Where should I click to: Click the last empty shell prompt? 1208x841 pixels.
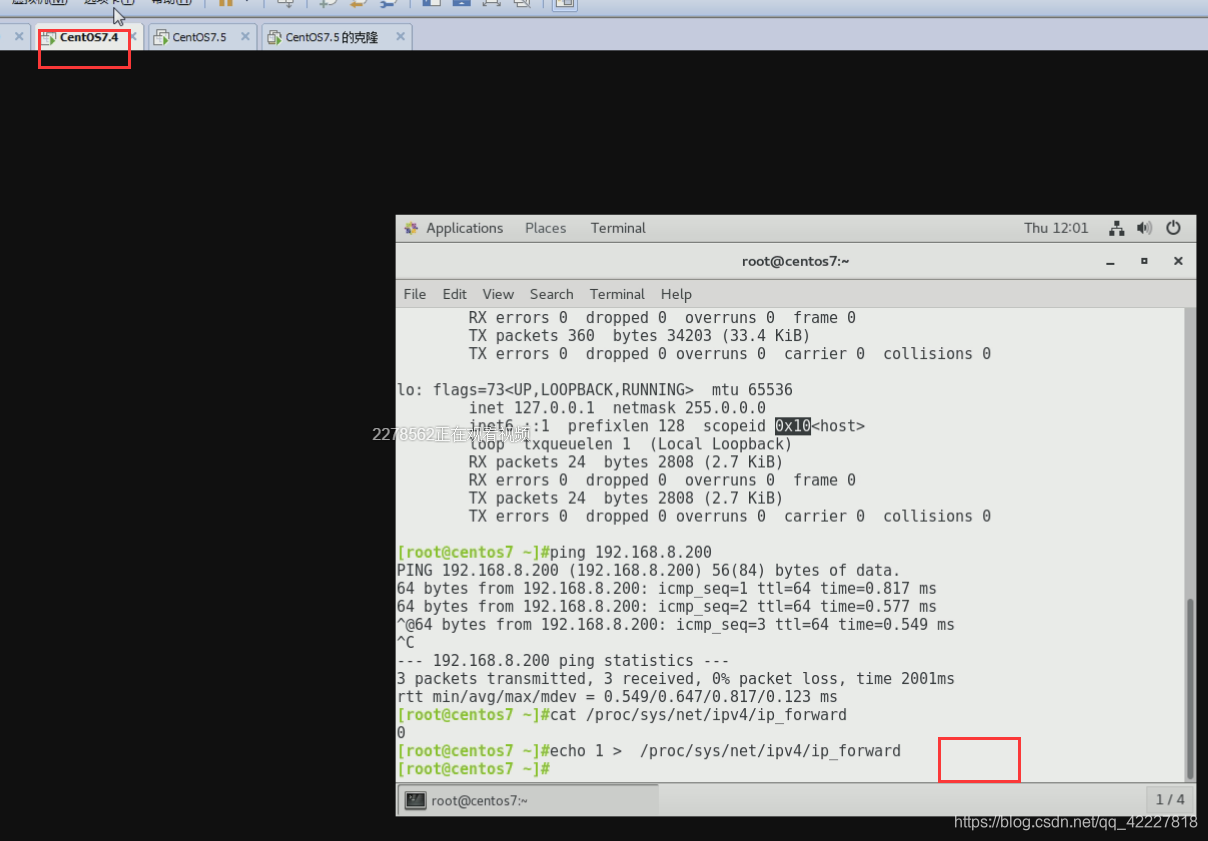coord(474,769)
